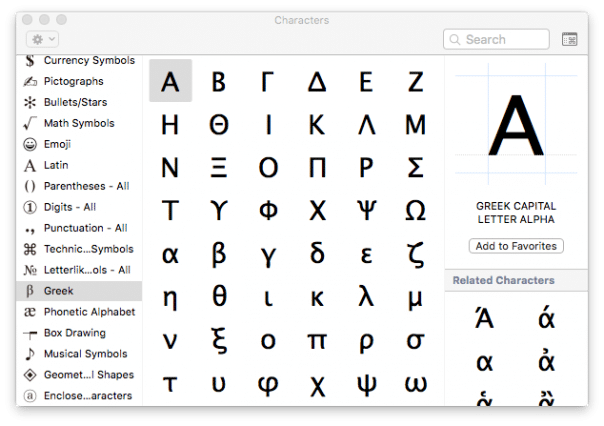Select lowercase alpha in the grid
Image resolution: width=604 pixels, height=426 pixels.
pos(170,255)
